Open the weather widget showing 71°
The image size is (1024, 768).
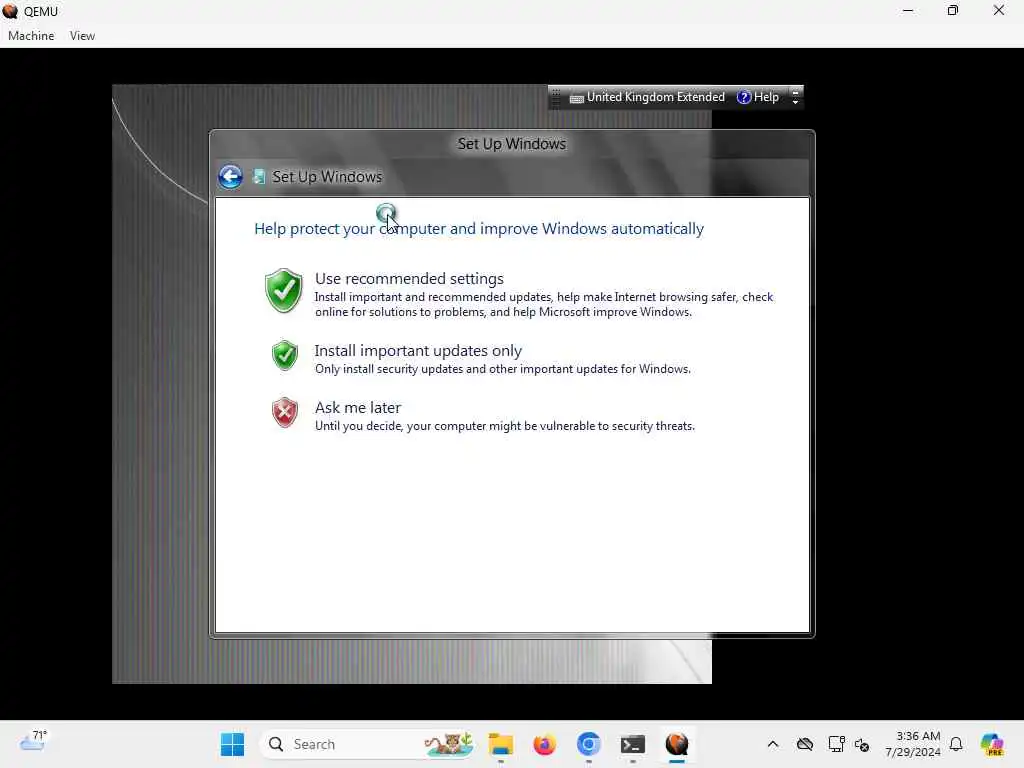click(33, 741)
